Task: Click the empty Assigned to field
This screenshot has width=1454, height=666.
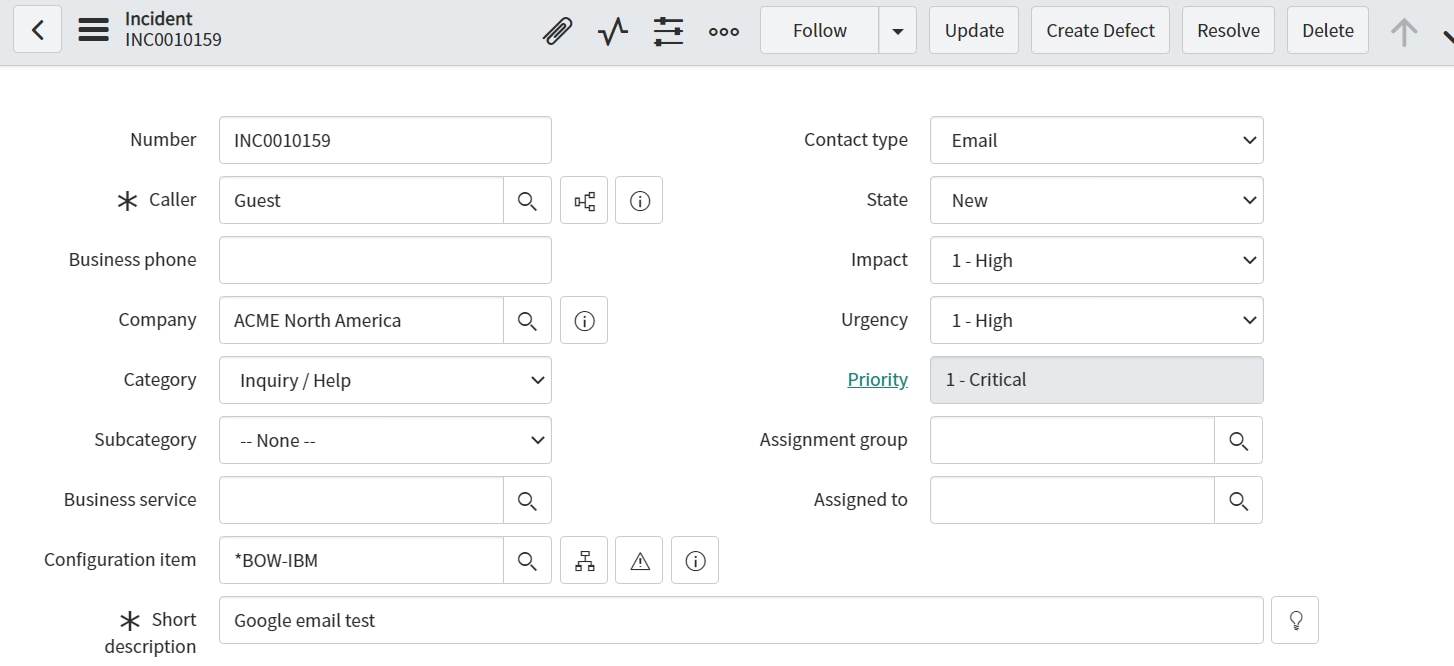Action: [1072, 500]
